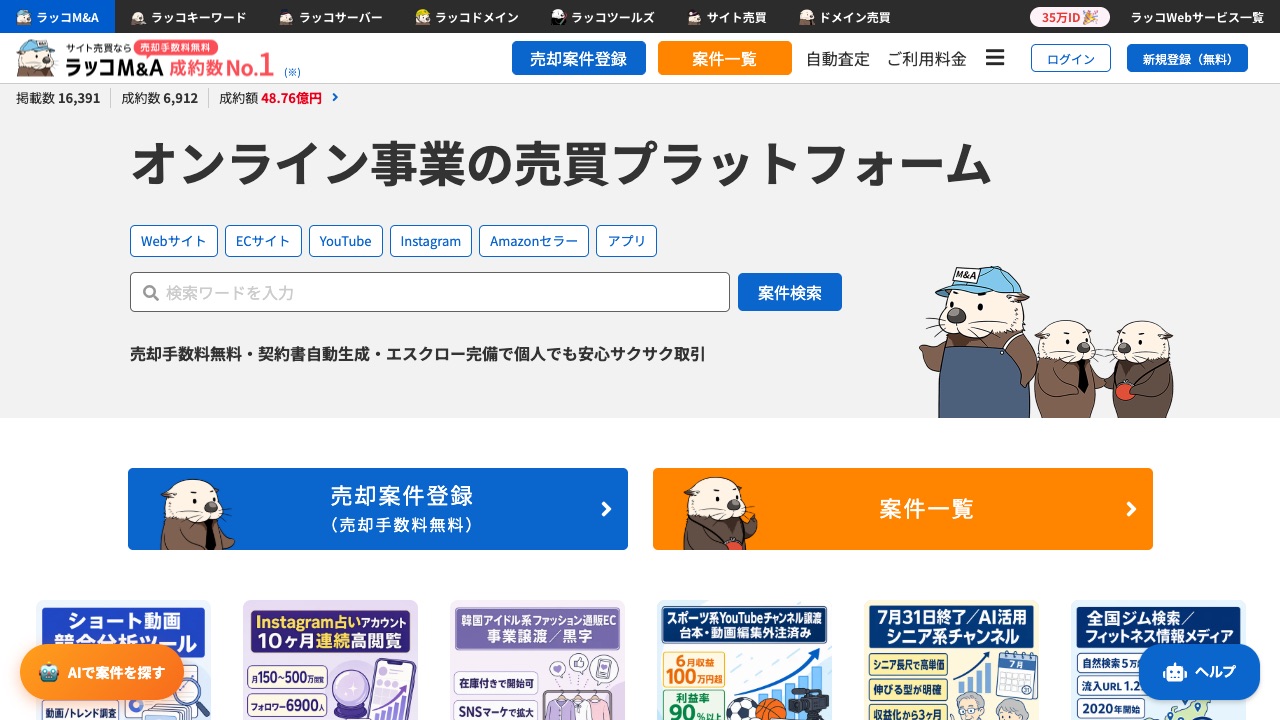
Task: Click the (※) note link beside logo
Action: [292, 72]
